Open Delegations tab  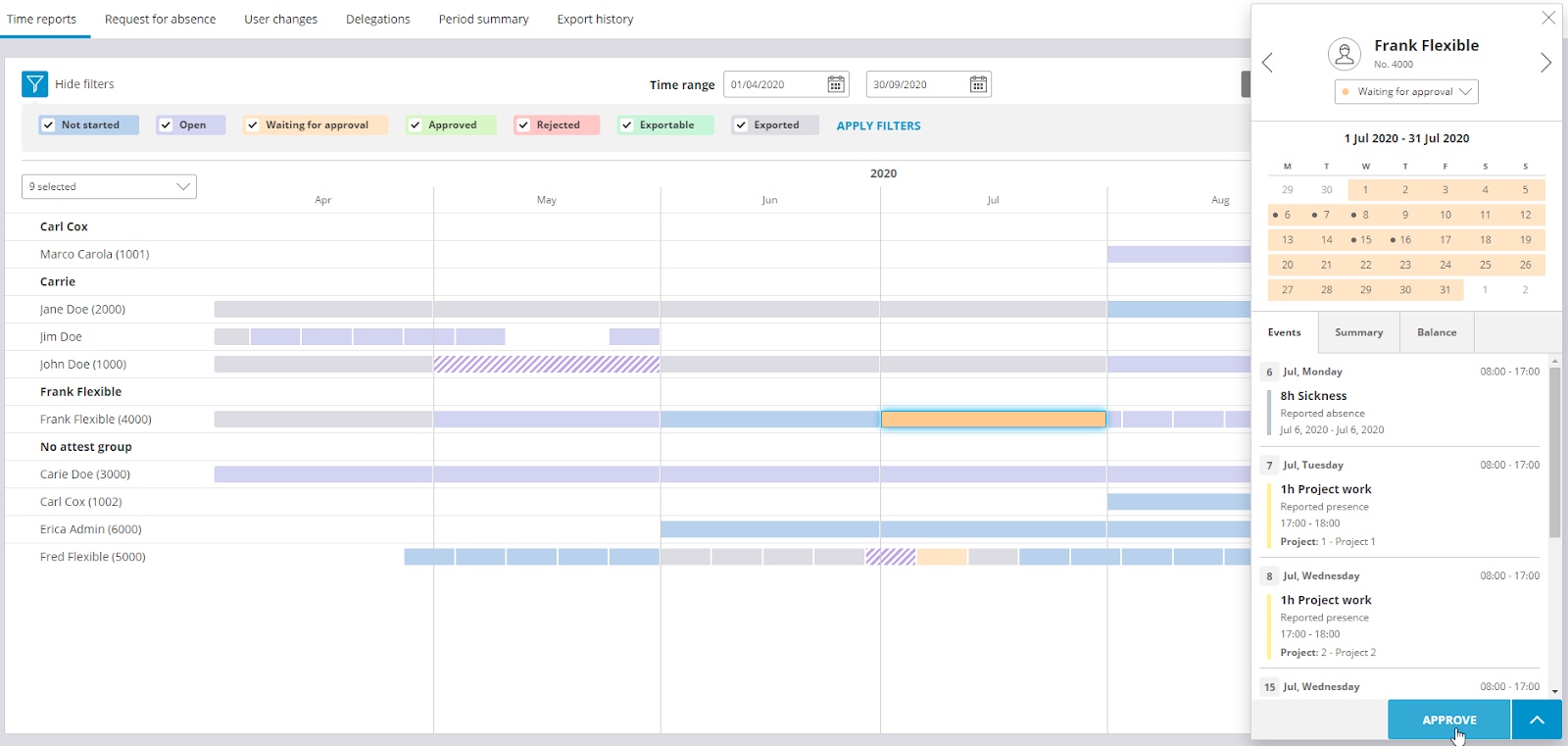click(378, 19)
